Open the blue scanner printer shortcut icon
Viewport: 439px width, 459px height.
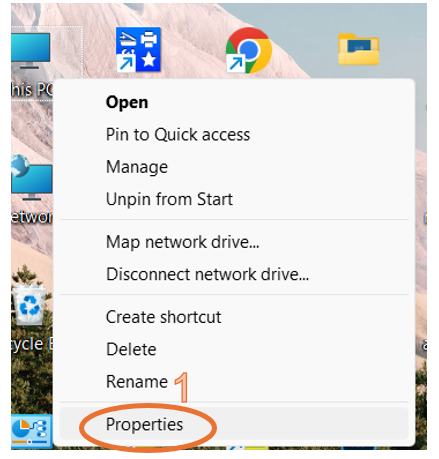pos(138,50)
